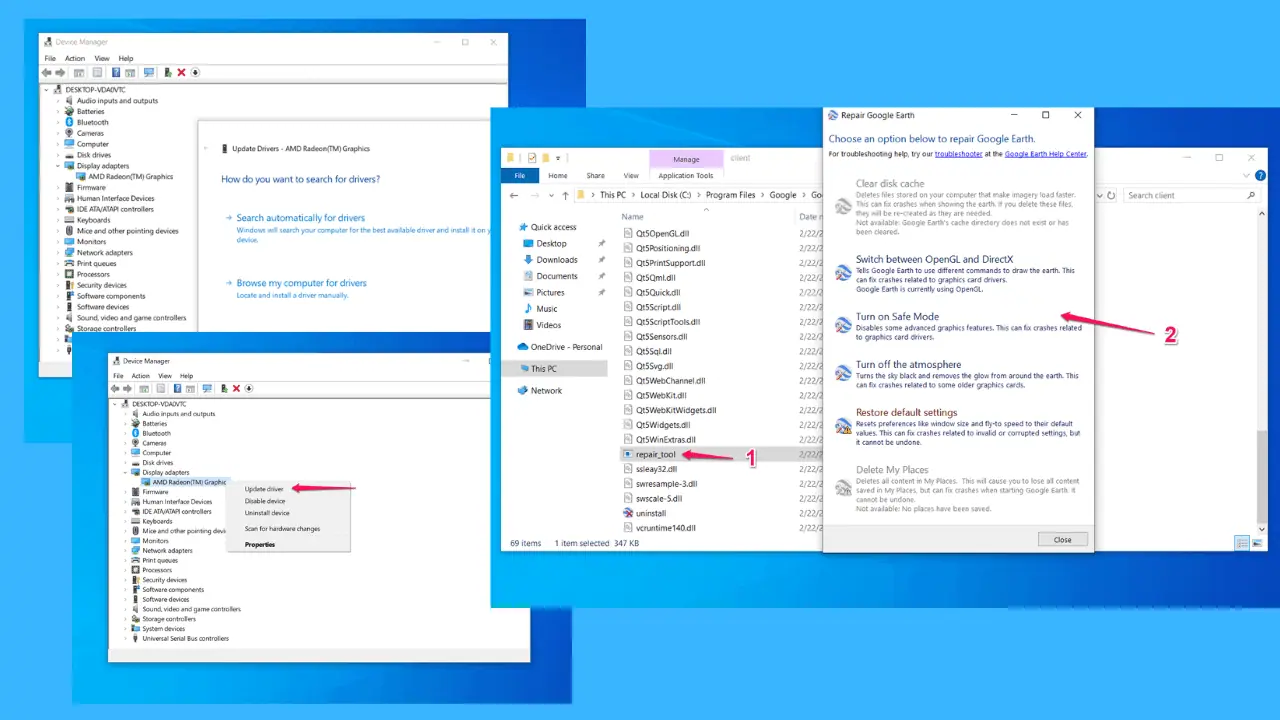
Task: Expand Processors in context-menu Device Manager
Action: [x=126, y=570]
